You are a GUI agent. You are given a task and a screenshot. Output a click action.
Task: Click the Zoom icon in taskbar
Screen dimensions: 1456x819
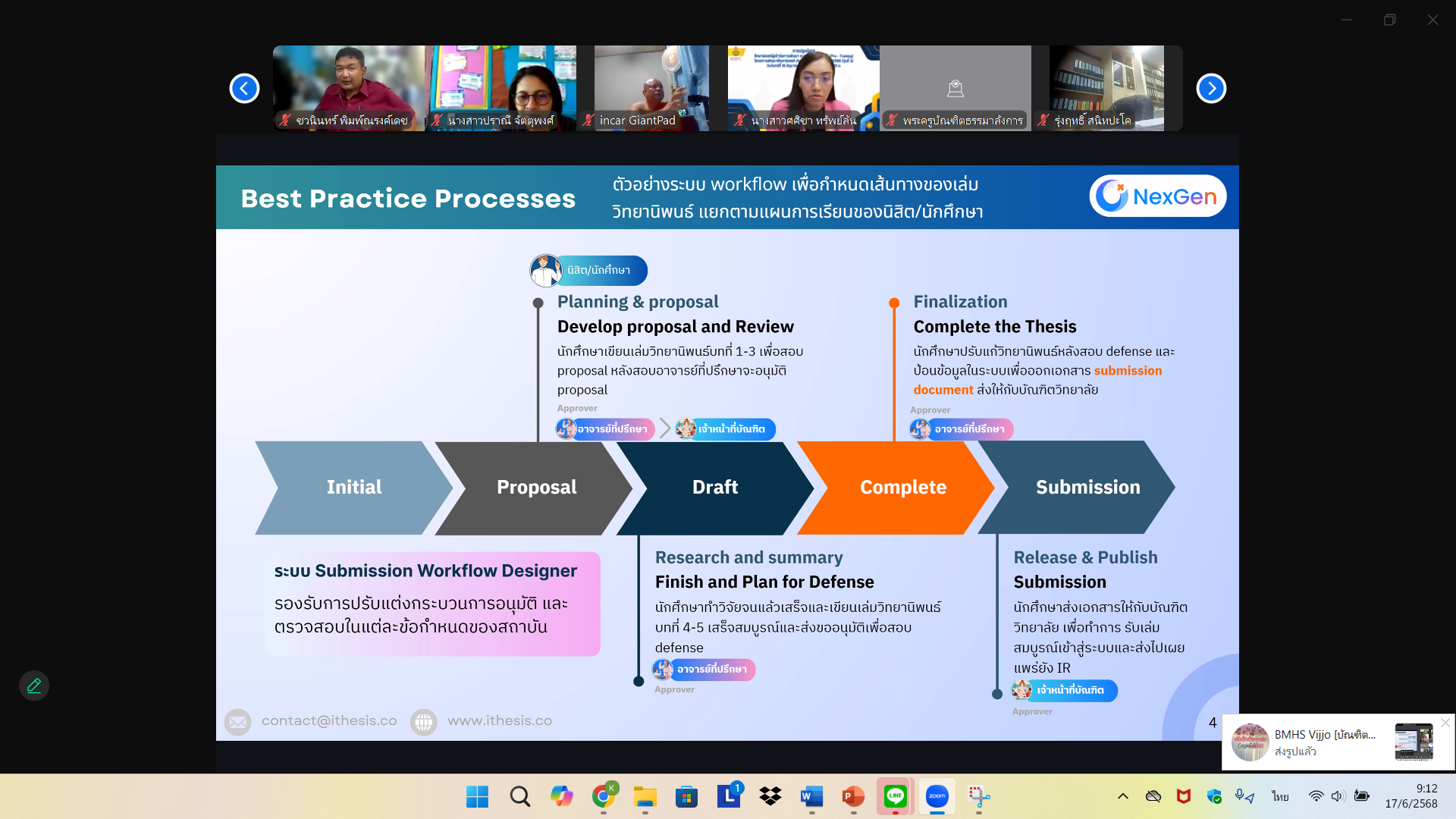937,796
